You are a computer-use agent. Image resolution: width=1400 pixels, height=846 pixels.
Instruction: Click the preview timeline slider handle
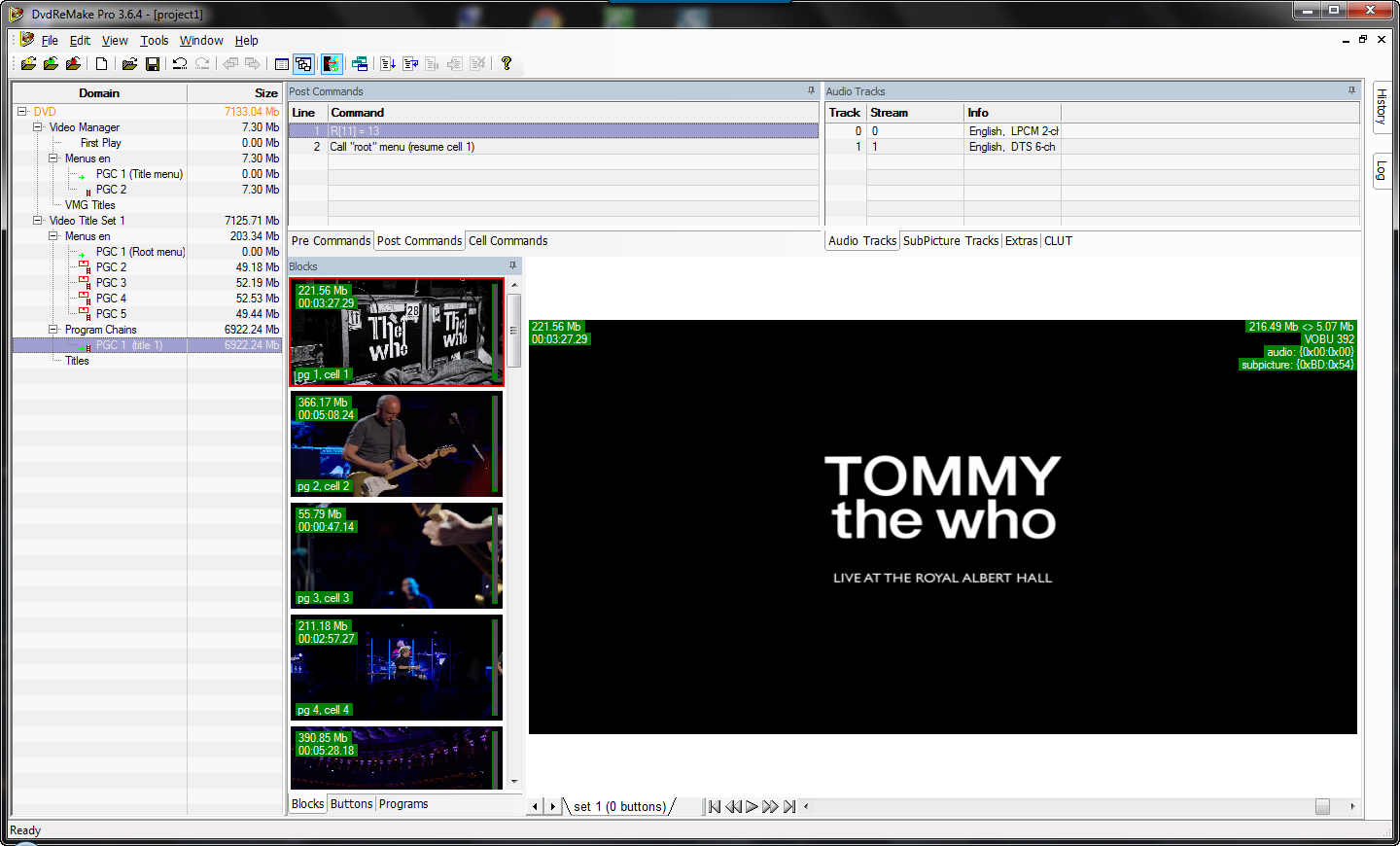(x=1322, y=806)
